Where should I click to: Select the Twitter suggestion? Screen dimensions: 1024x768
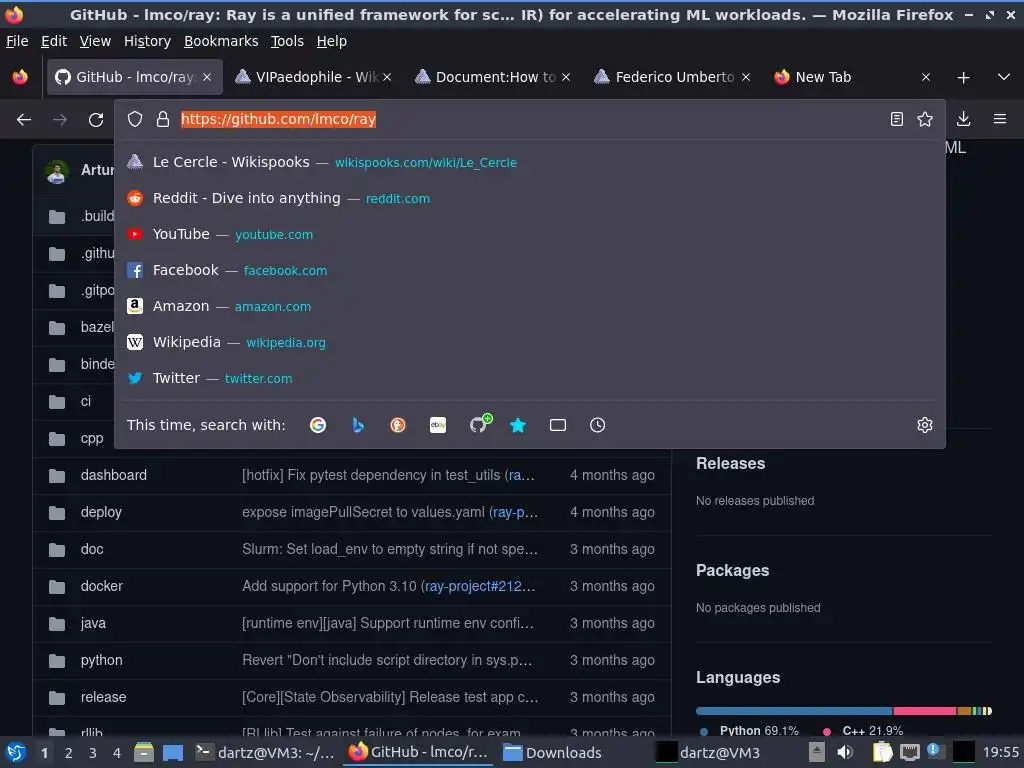(530, 377)
